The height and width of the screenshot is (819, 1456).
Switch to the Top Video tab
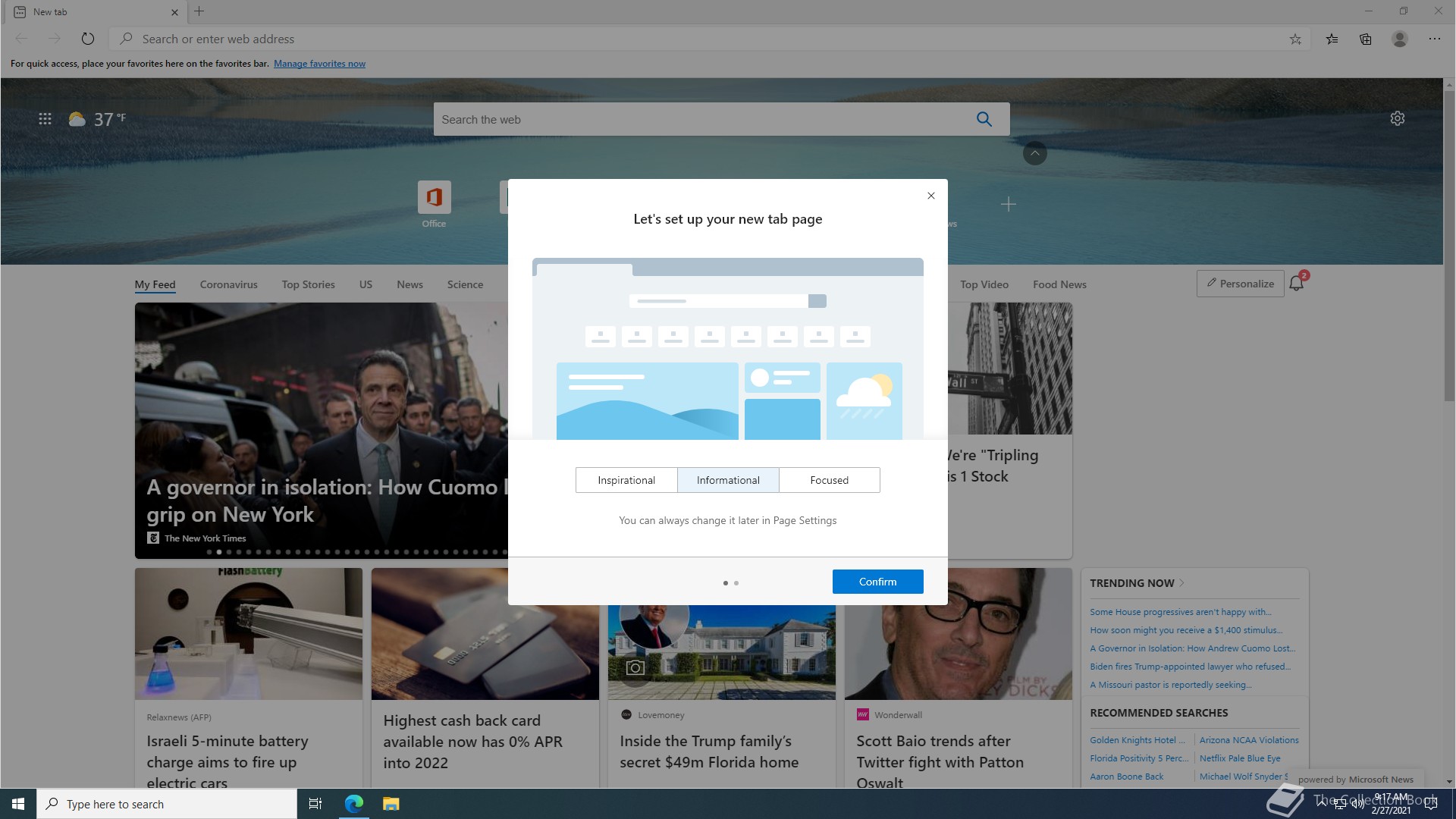[x=984, y=284]
